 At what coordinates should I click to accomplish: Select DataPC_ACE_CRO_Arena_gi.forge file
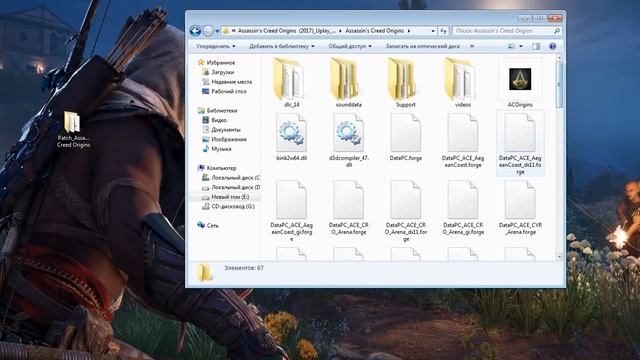pos(462,207)
